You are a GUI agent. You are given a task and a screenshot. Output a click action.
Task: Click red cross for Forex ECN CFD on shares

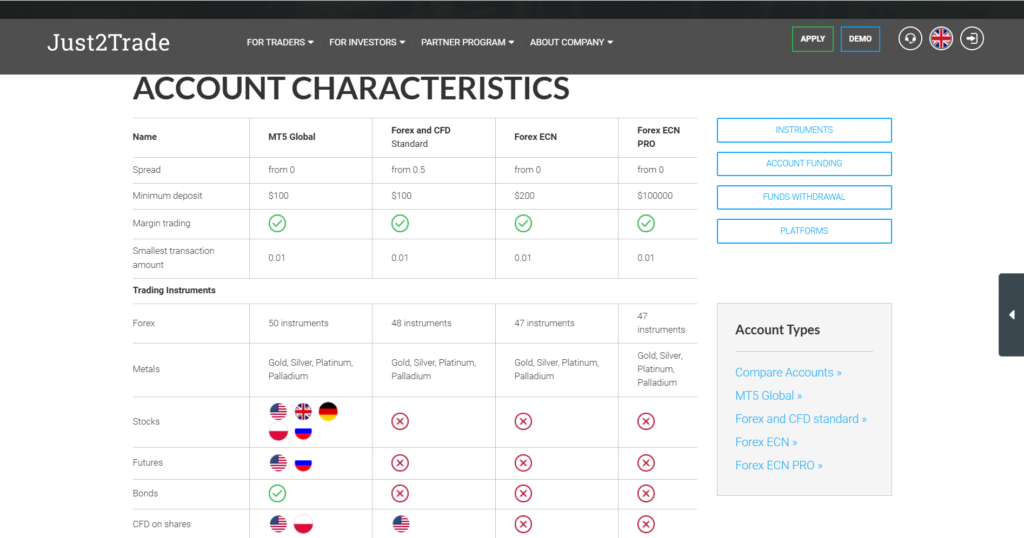pos(523,524)
